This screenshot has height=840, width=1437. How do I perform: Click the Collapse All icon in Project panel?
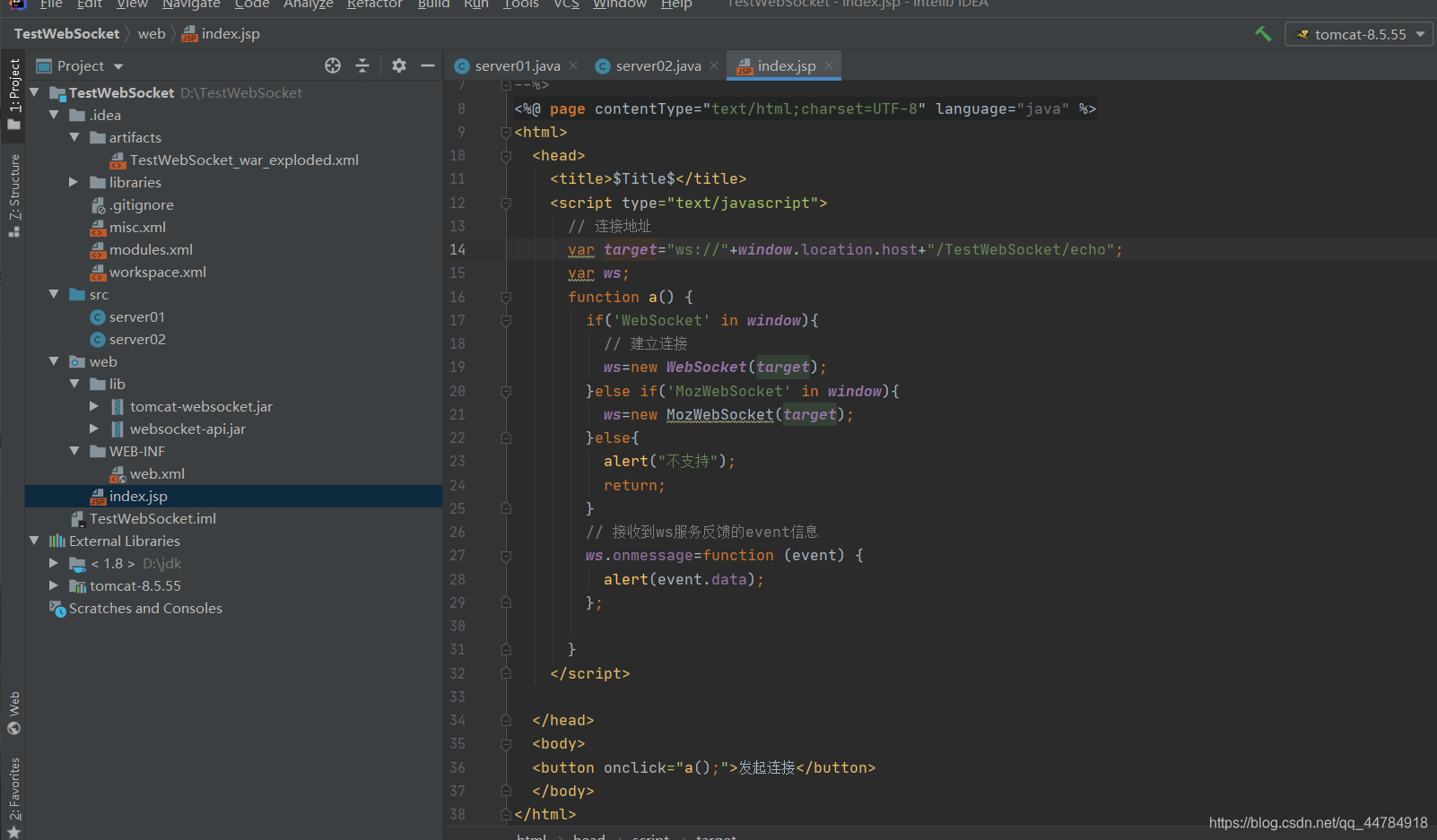click(x=362, y=65)
